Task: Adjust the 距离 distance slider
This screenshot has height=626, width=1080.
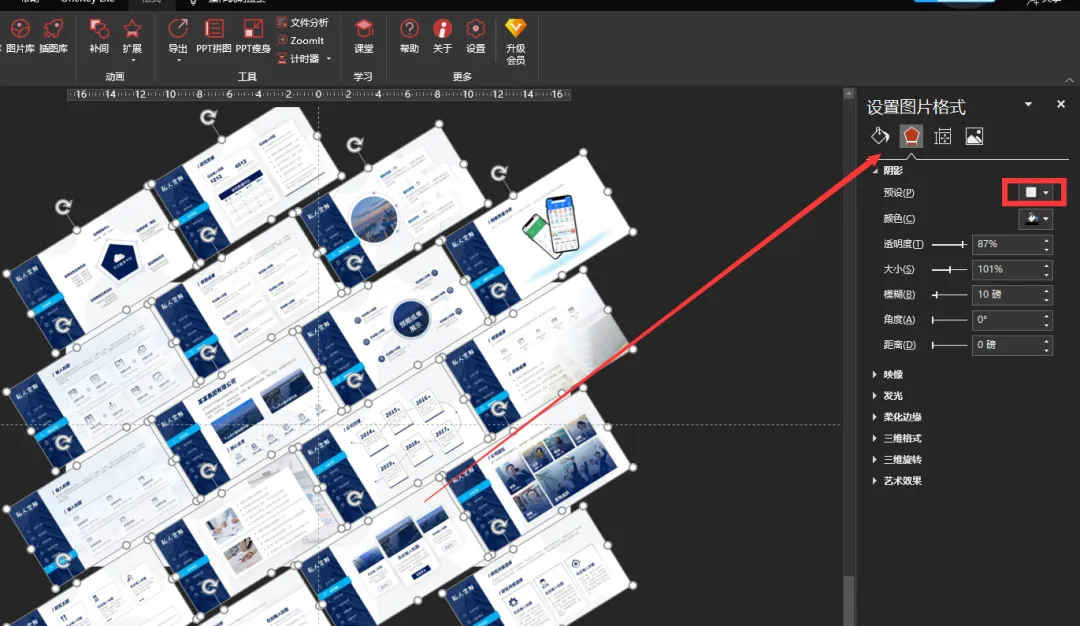Action: (x=950, y=345)
